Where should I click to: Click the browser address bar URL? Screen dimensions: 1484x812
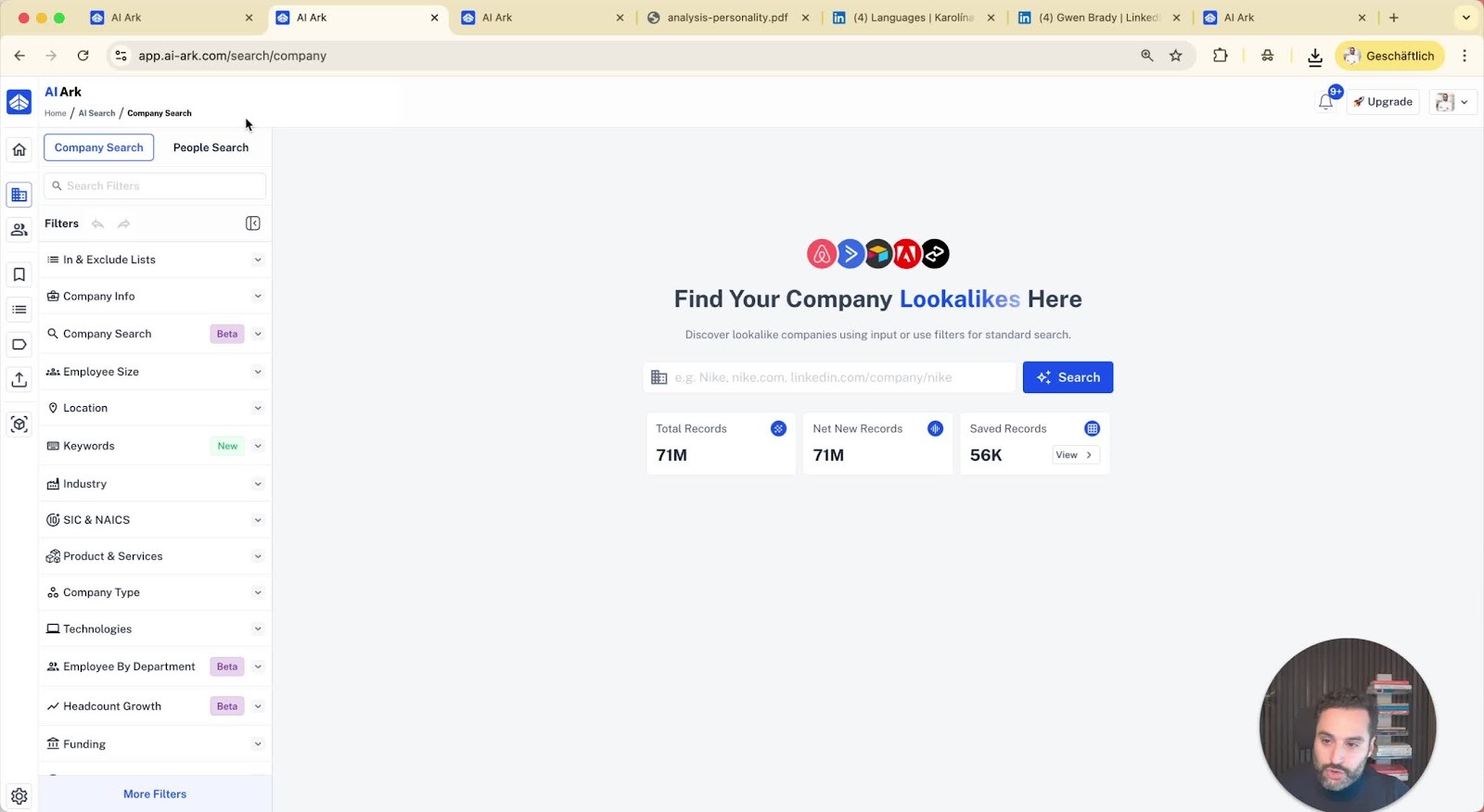coord(232,56)
